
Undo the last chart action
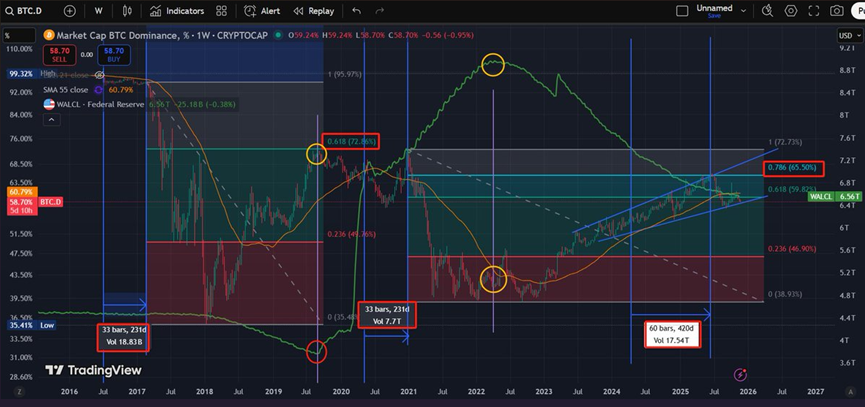click(356, 11)
